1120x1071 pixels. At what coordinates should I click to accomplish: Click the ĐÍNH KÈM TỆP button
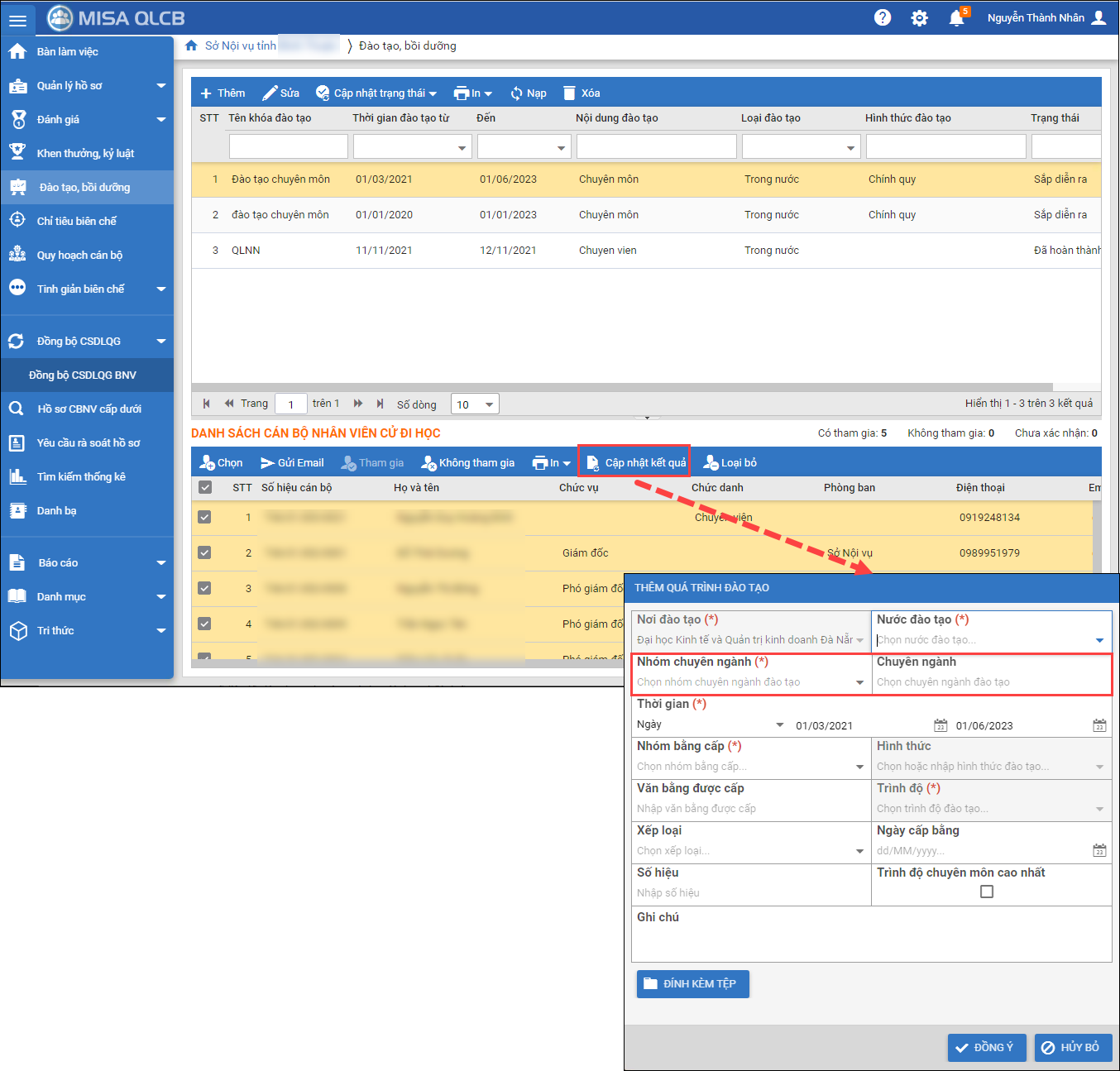[x=692, y=983]
